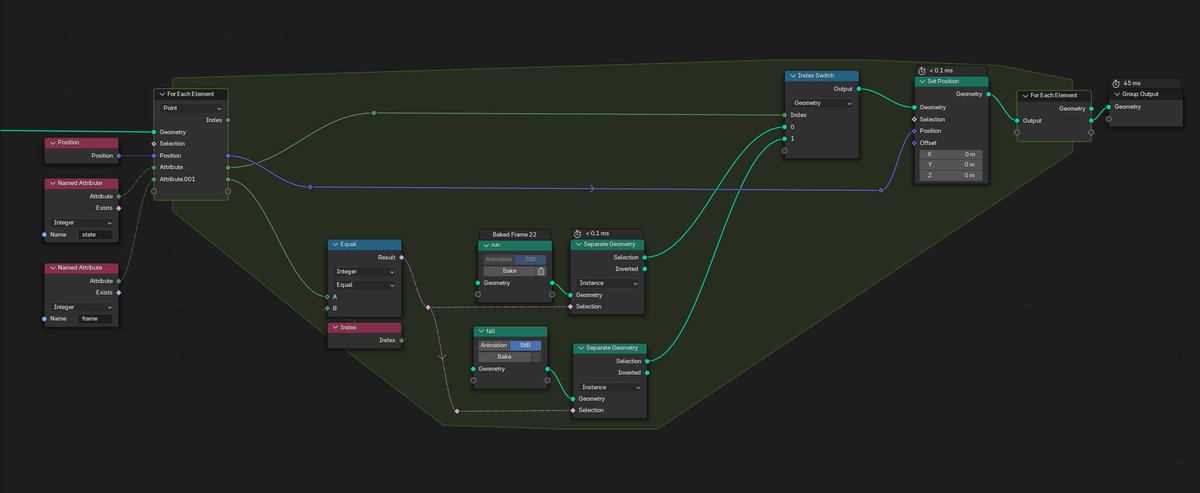Viewport: 1200px width, 493px height.
Task: Click Index output socket of Index node
Action: tap(402, 340)
